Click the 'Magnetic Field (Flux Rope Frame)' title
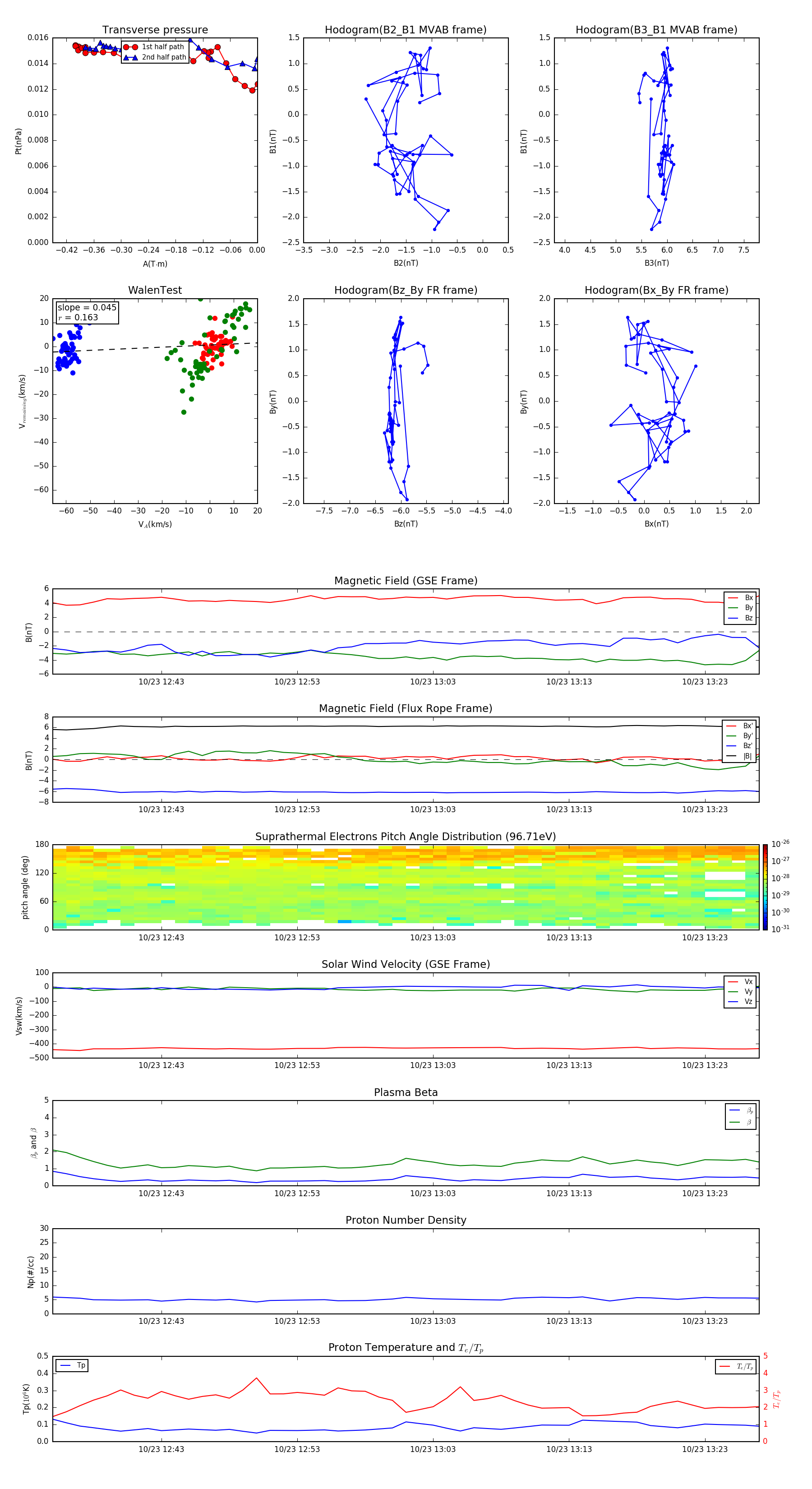 [x=406, y=709]
